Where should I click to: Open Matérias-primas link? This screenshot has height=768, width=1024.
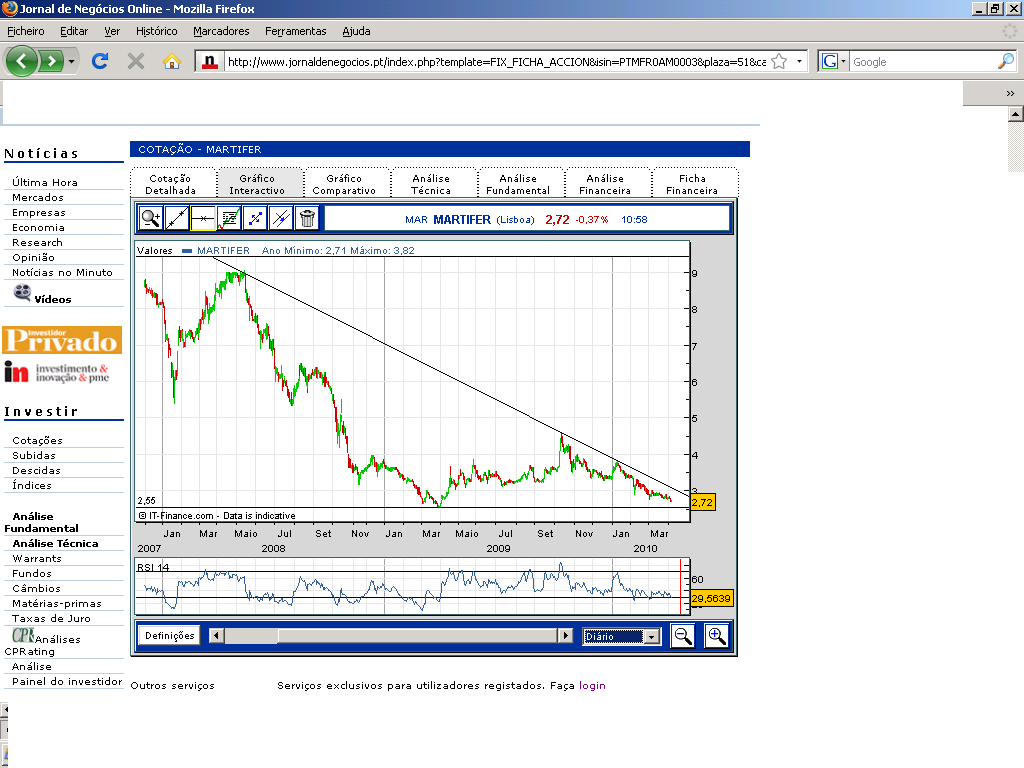[57, 603]
